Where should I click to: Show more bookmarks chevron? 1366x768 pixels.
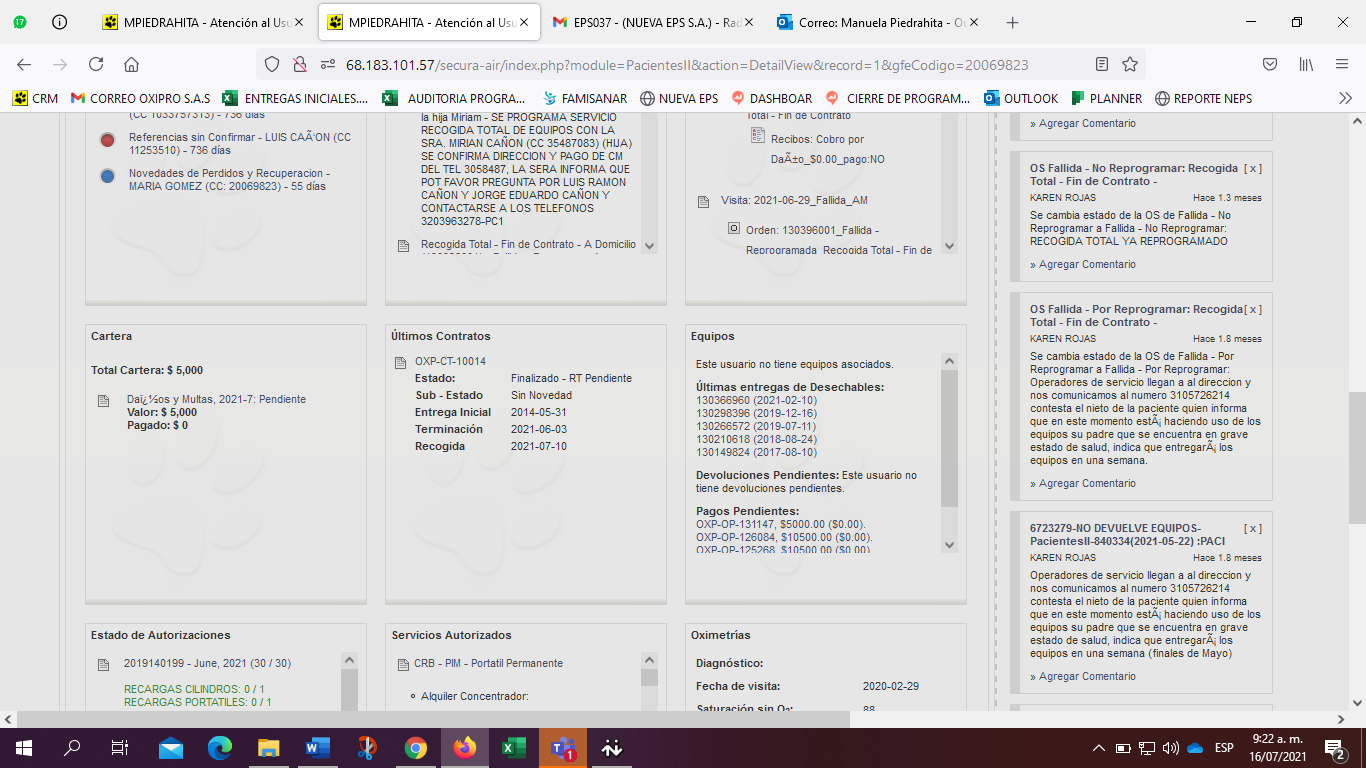pos(1345,98)
